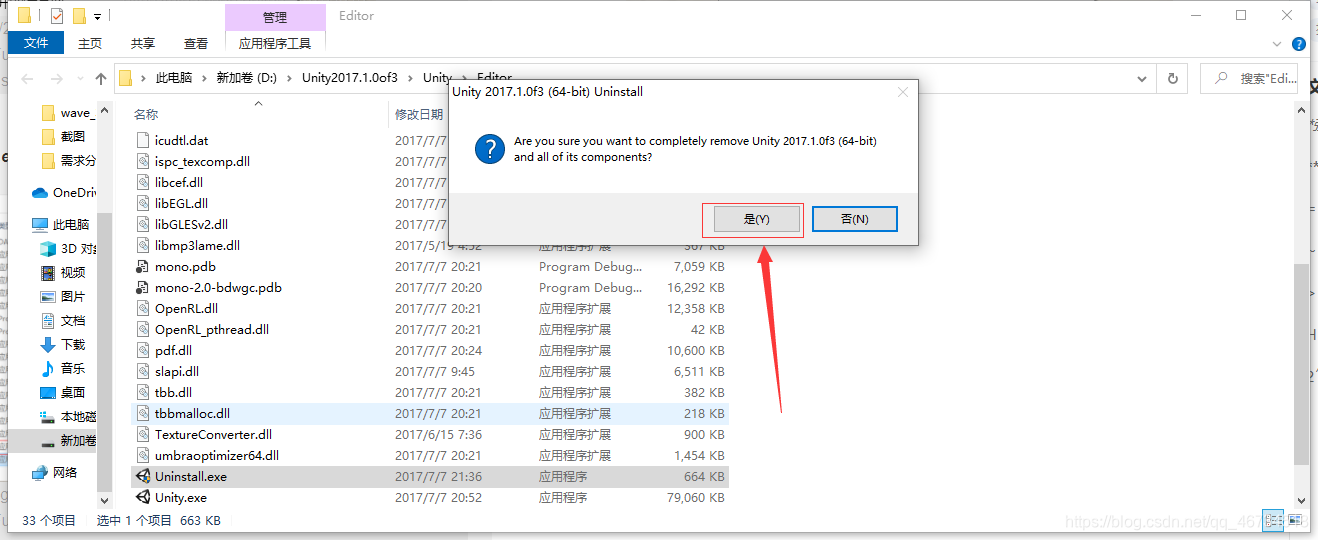This screenshot has width=1318, height=540.
Task: Open the recent locations dropdown
Action: coord(82,79)
